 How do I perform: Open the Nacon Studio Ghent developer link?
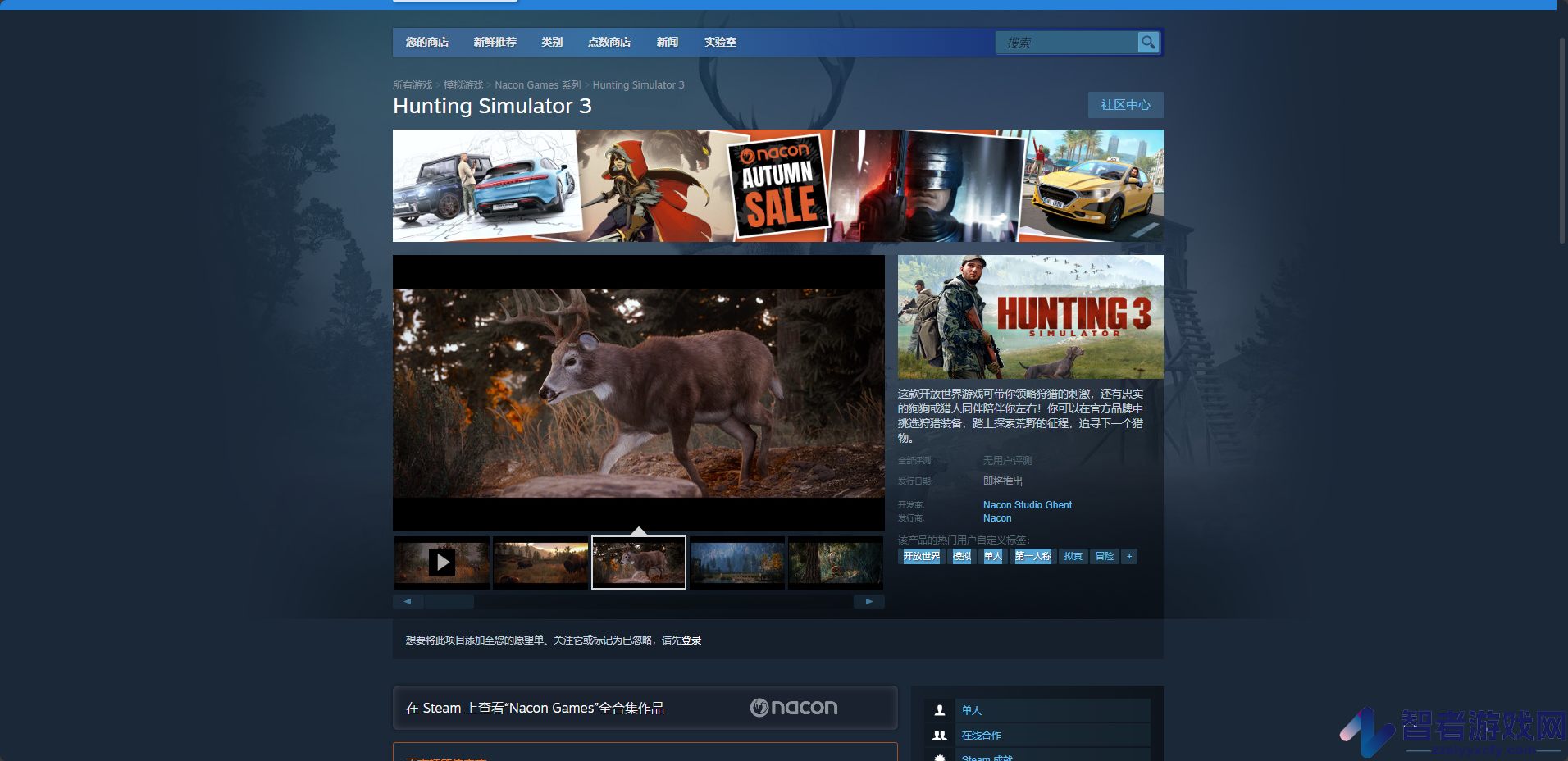(x=1028, y=505)
